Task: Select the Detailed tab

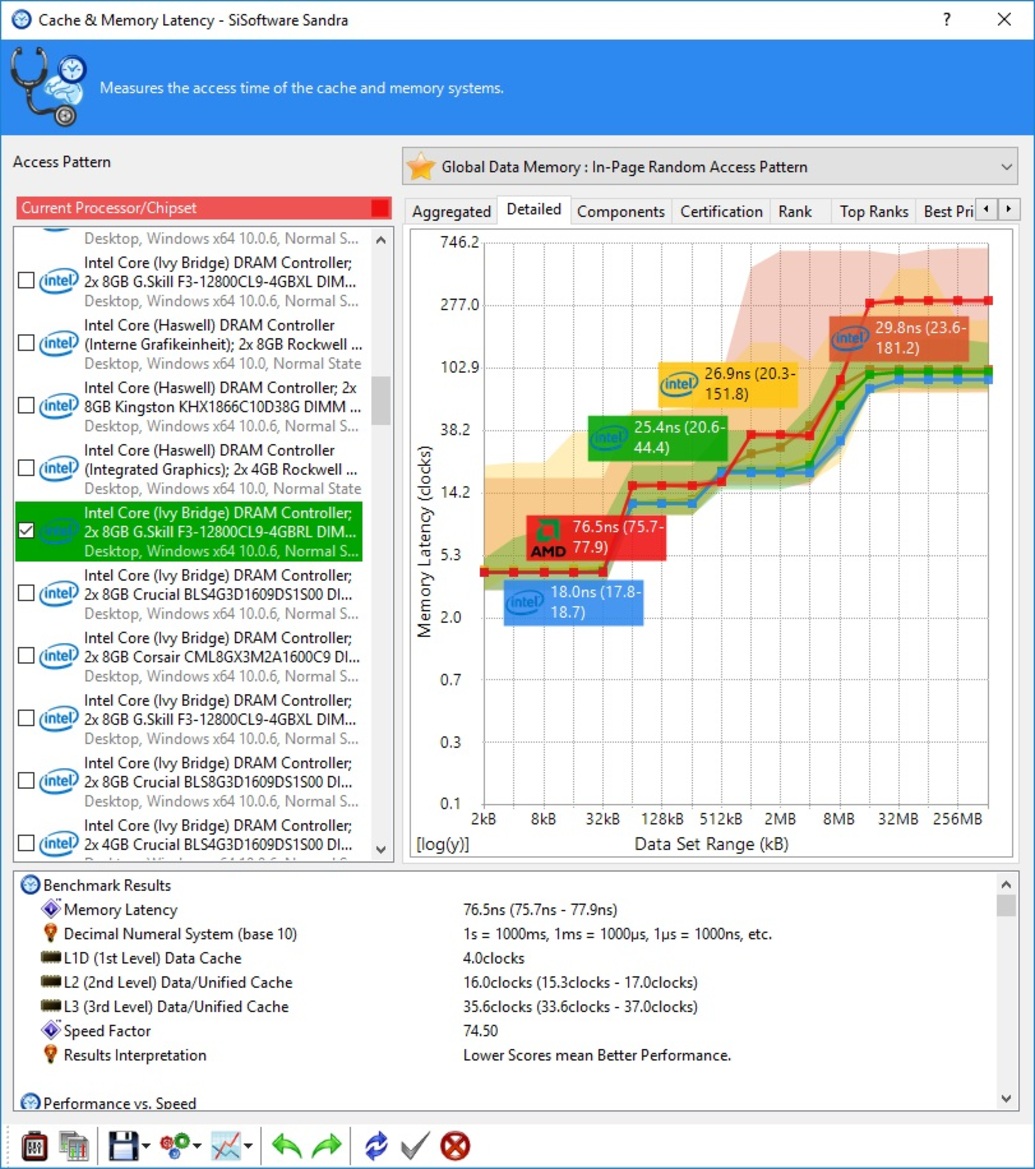Action: pos(534,209)
